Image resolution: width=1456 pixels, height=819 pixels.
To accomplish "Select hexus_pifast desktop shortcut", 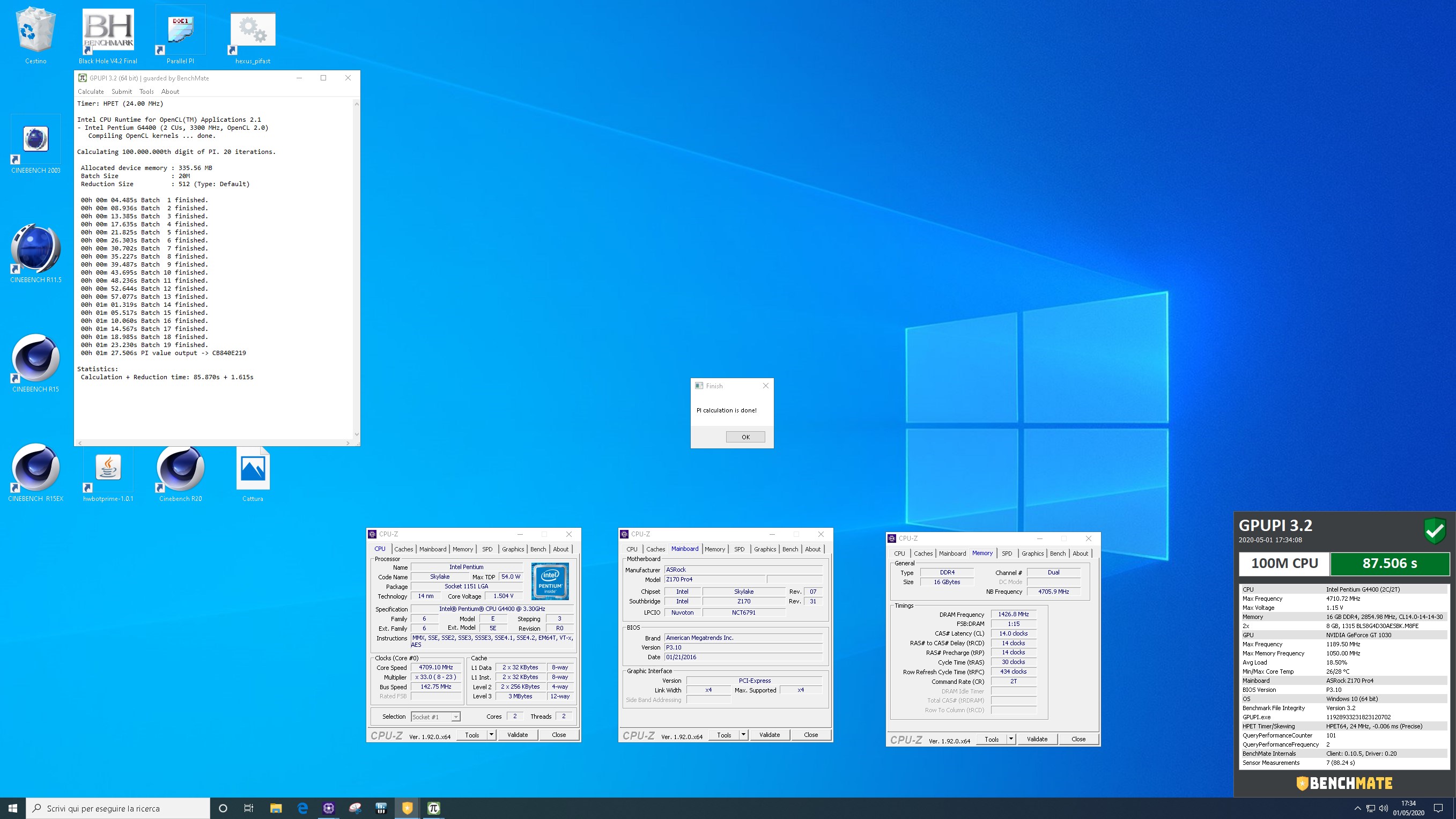I will click(253, 35).
